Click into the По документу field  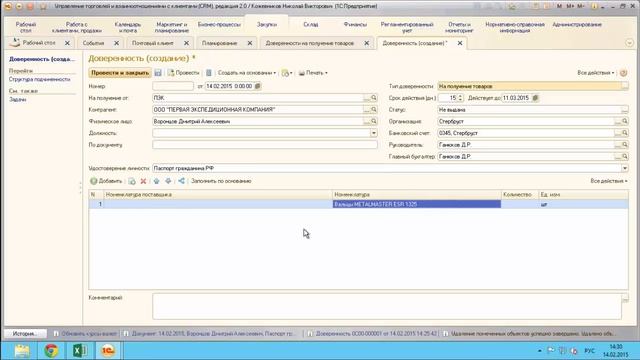tap(265, 145)
